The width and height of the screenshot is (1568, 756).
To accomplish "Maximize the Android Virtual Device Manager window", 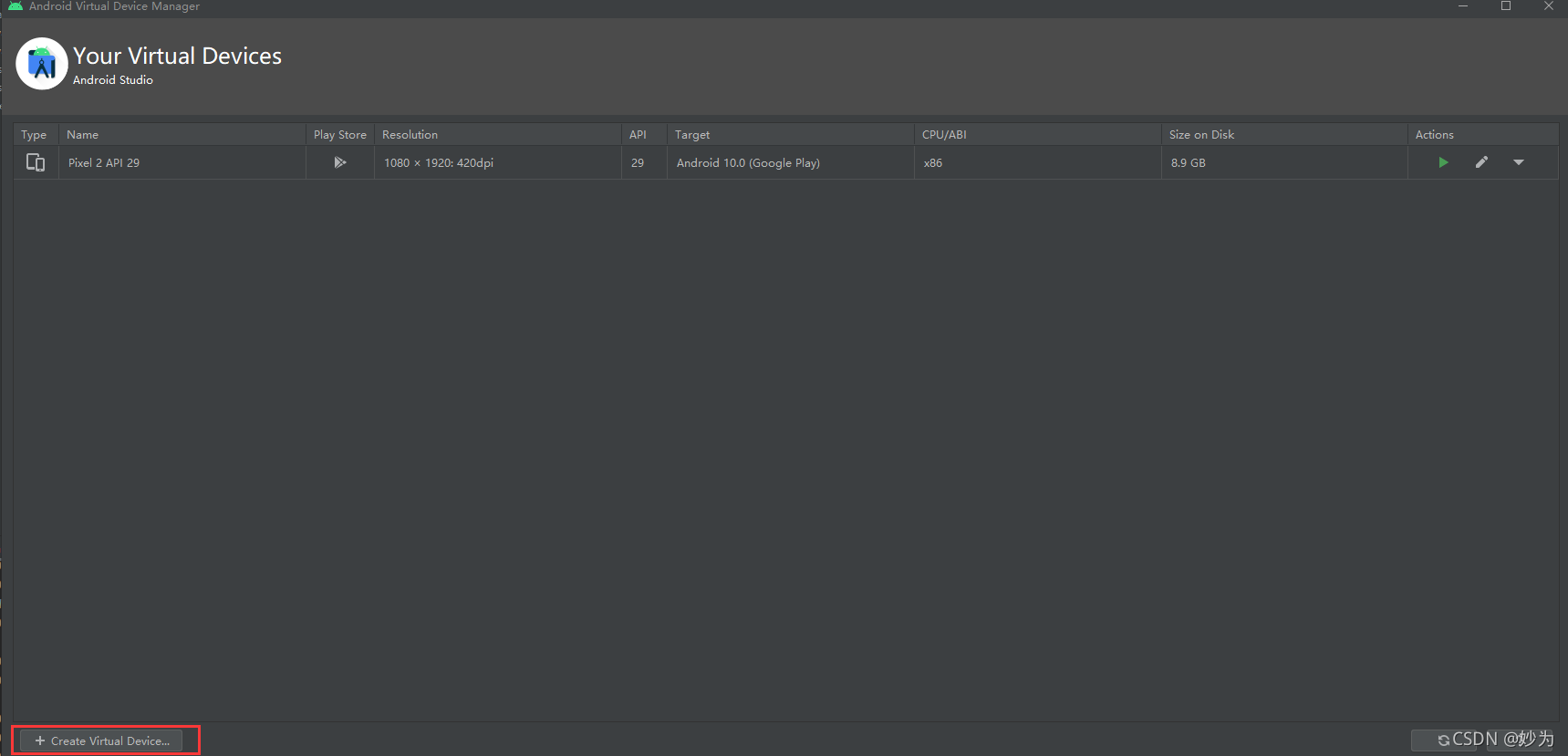I will (x=1506, y=5).
